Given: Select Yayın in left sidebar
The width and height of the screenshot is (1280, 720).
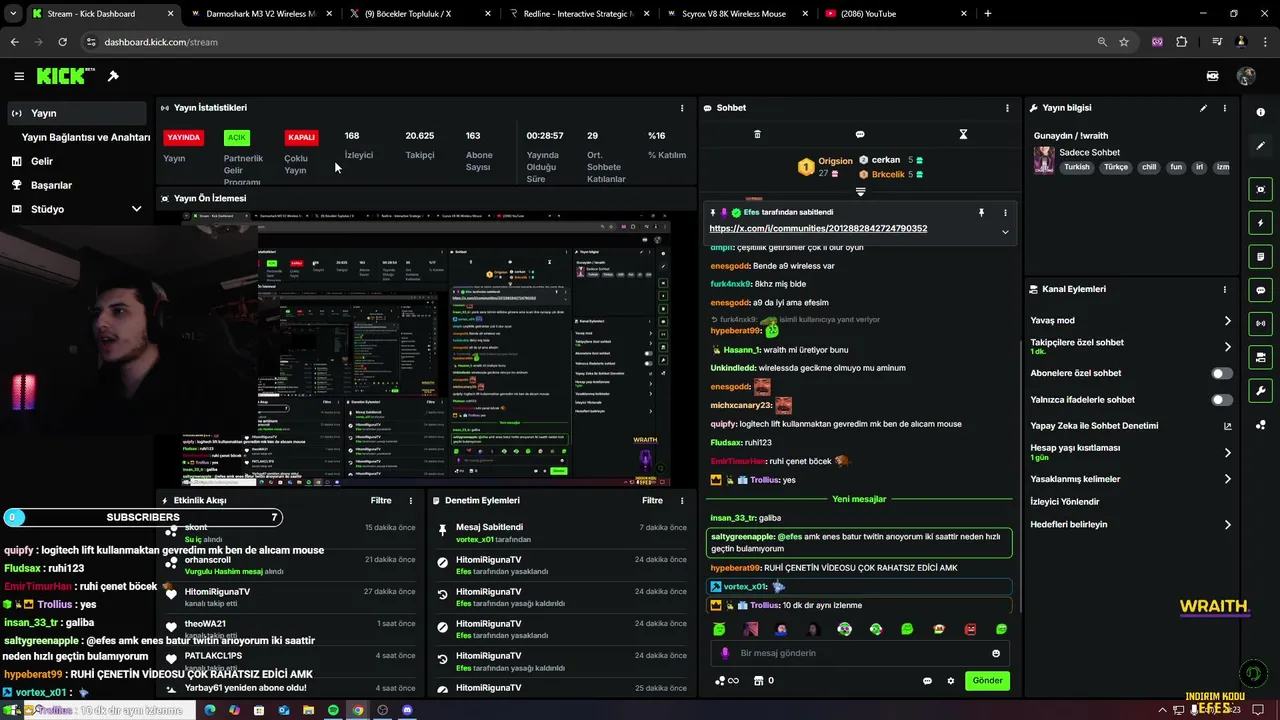Looking at the screenshot, I should coord(76,113).
